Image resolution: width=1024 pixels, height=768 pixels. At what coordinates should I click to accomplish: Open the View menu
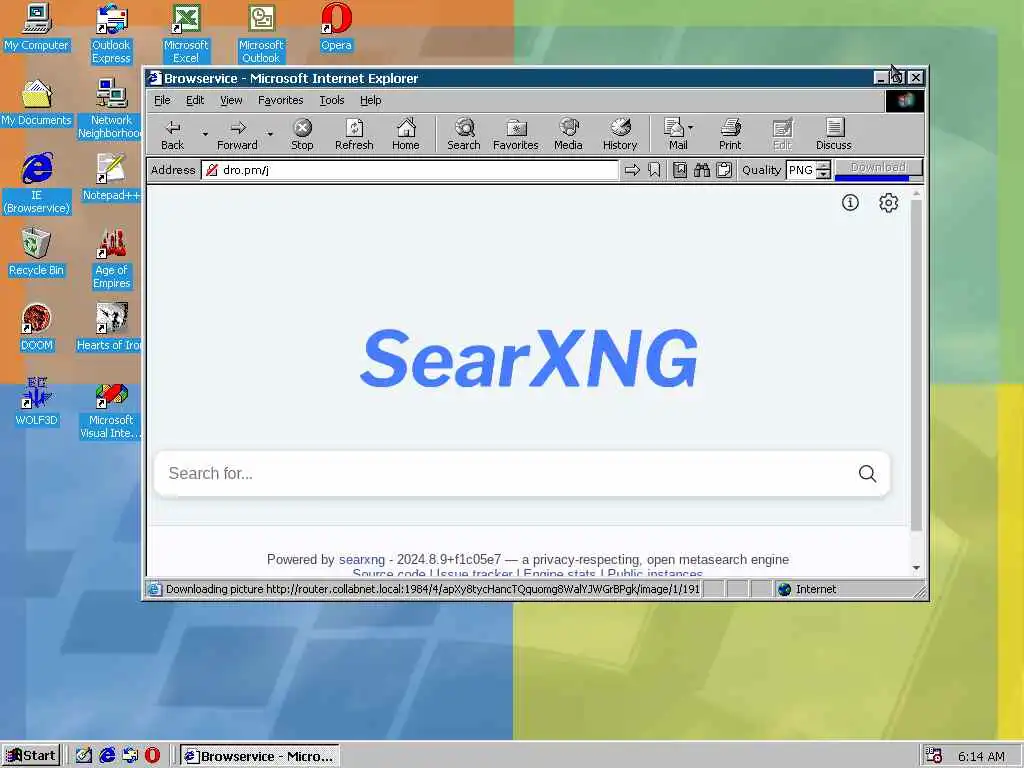click(231, 101)
